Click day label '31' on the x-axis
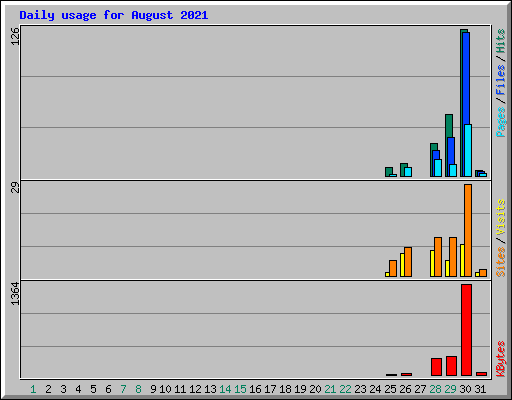Viewport: 512px width, 400px height. (x=480, y=389)
